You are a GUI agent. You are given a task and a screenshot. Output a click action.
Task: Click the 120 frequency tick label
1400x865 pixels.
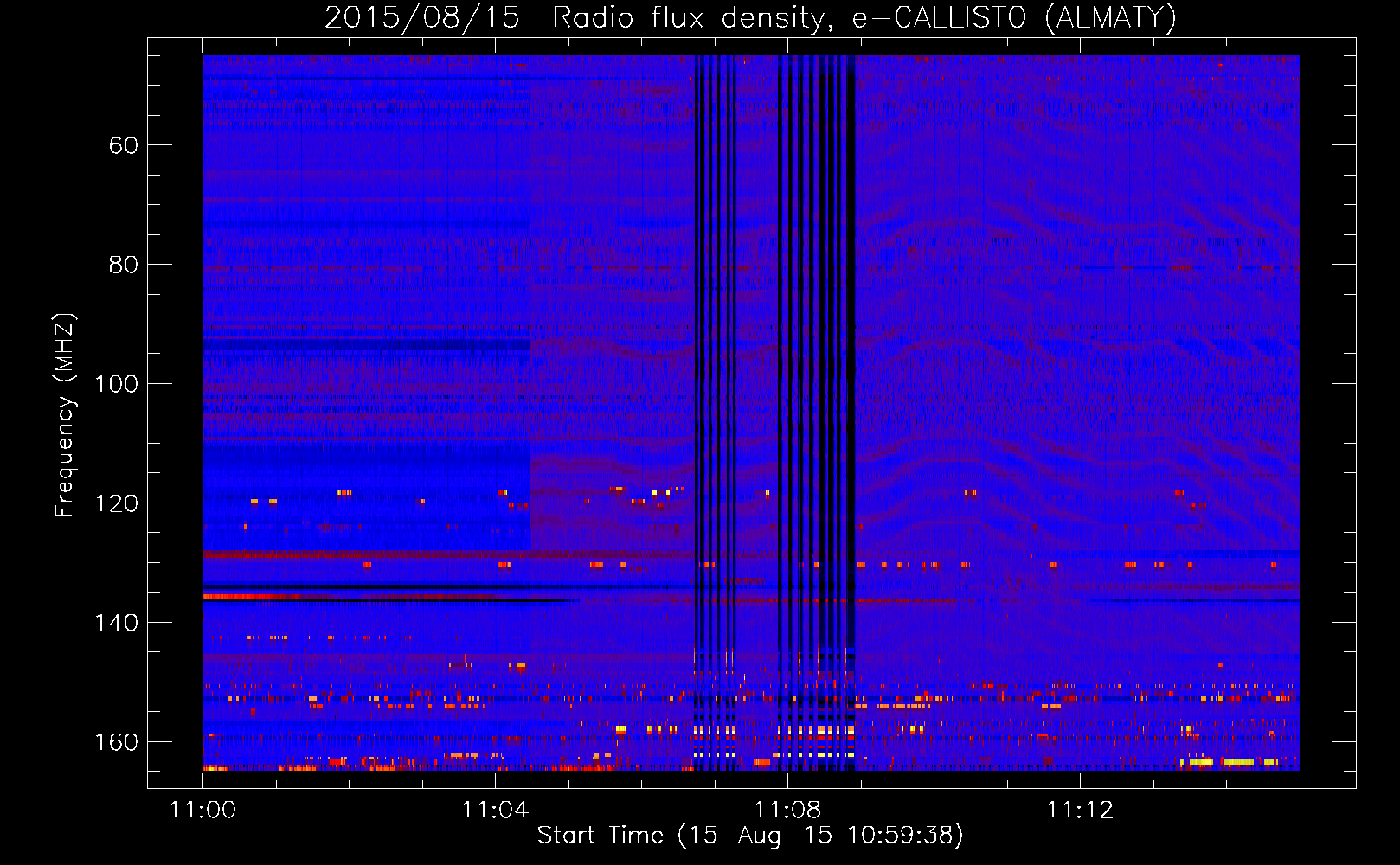(116, 503)
